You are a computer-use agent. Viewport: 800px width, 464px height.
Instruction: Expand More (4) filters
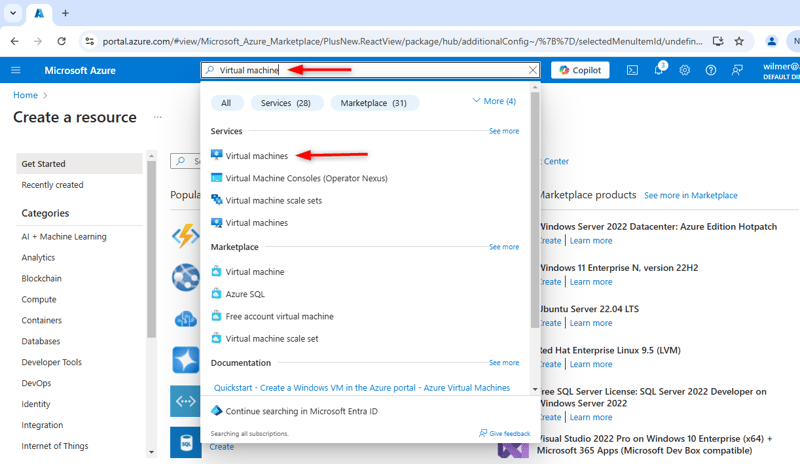pos(494,101)
